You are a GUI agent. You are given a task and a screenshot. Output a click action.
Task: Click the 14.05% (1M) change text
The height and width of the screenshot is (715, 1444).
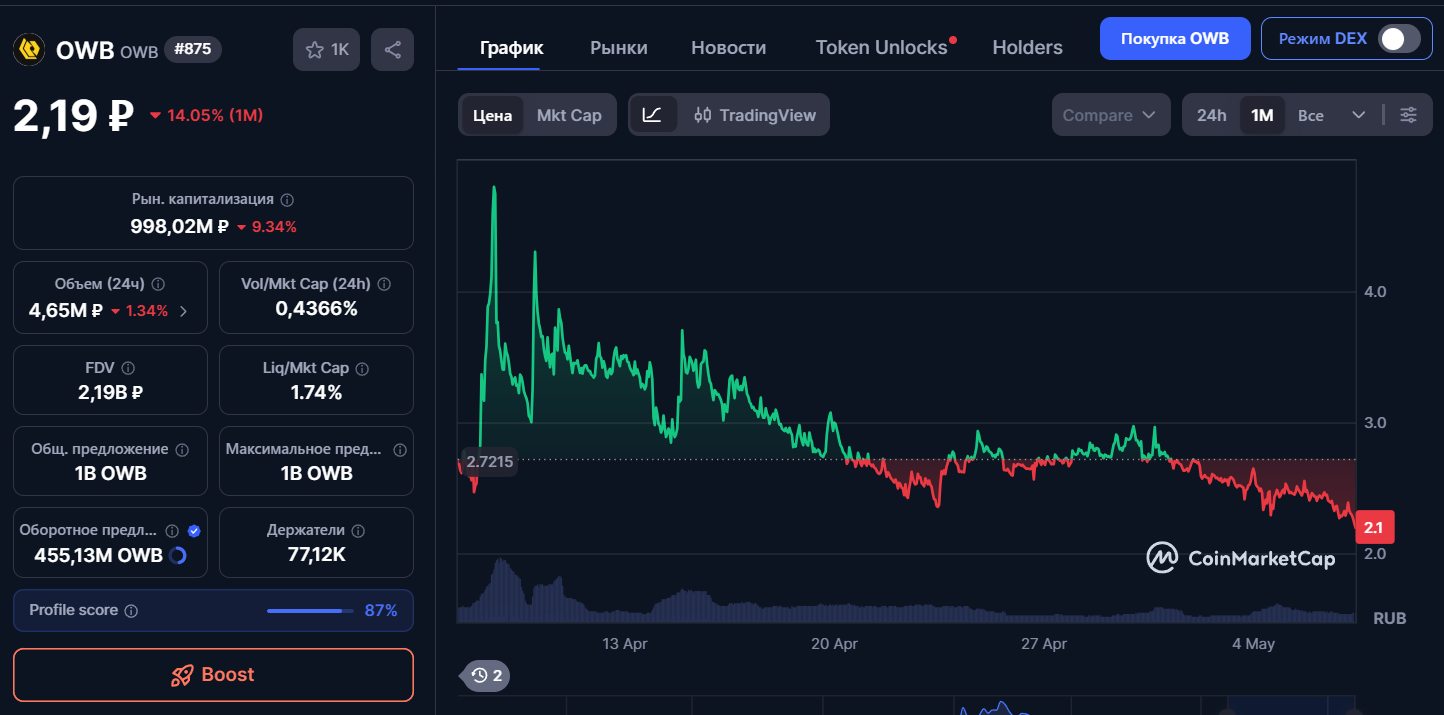point(215,115)
